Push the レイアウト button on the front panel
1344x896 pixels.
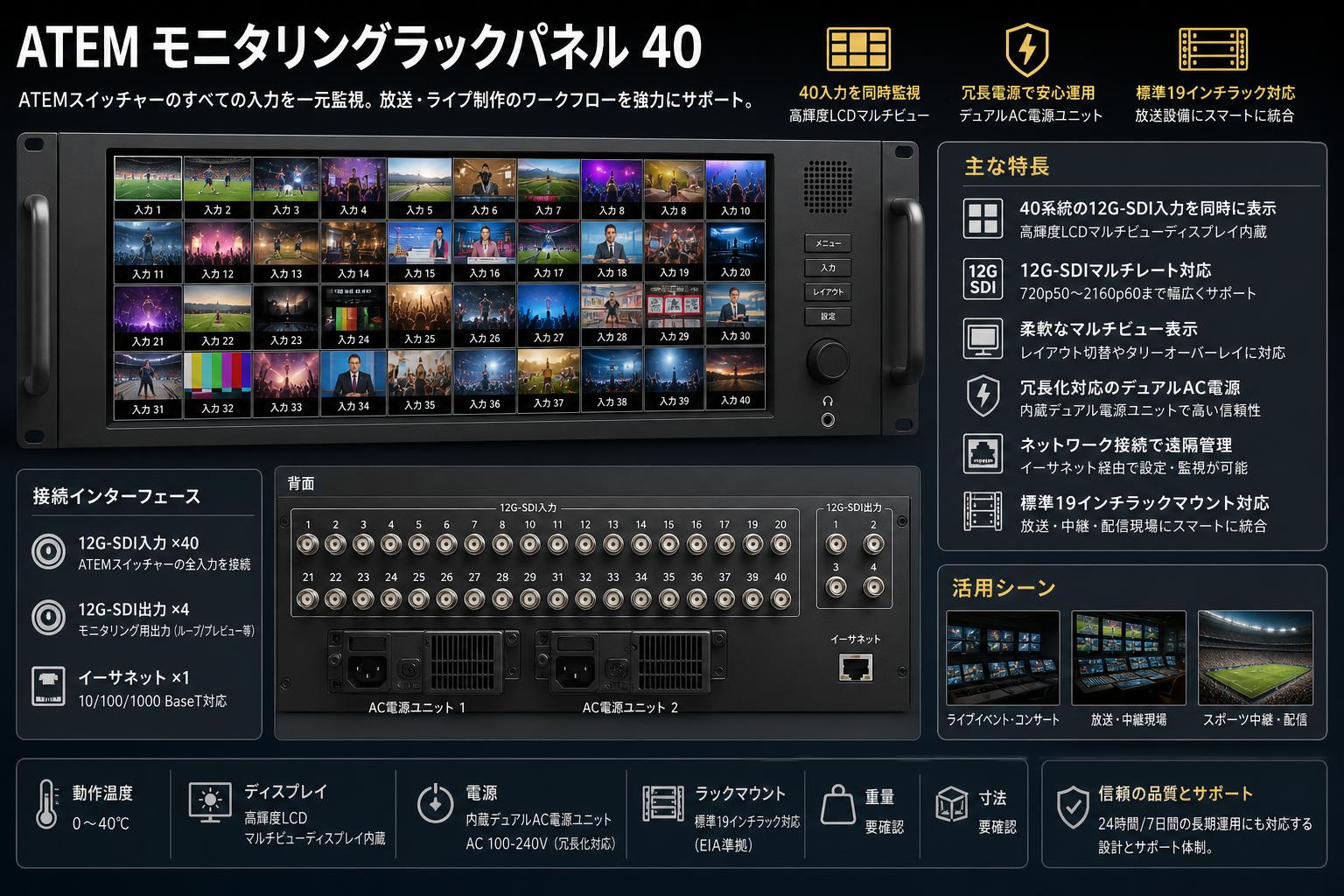[x=828, y=292]
